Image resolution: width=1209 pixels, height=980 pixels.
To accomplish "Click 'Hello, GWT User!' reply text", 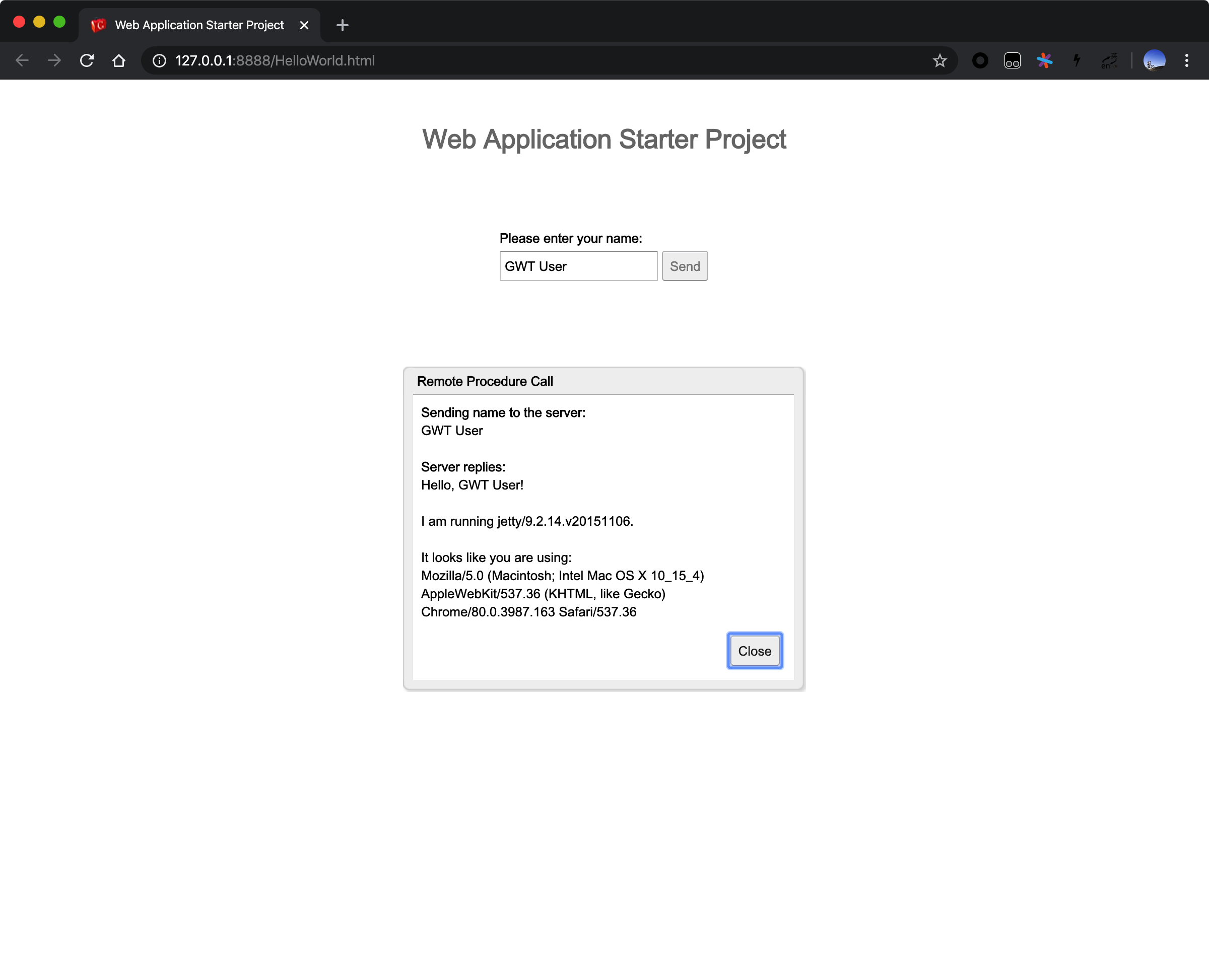I will click(472, 485).
